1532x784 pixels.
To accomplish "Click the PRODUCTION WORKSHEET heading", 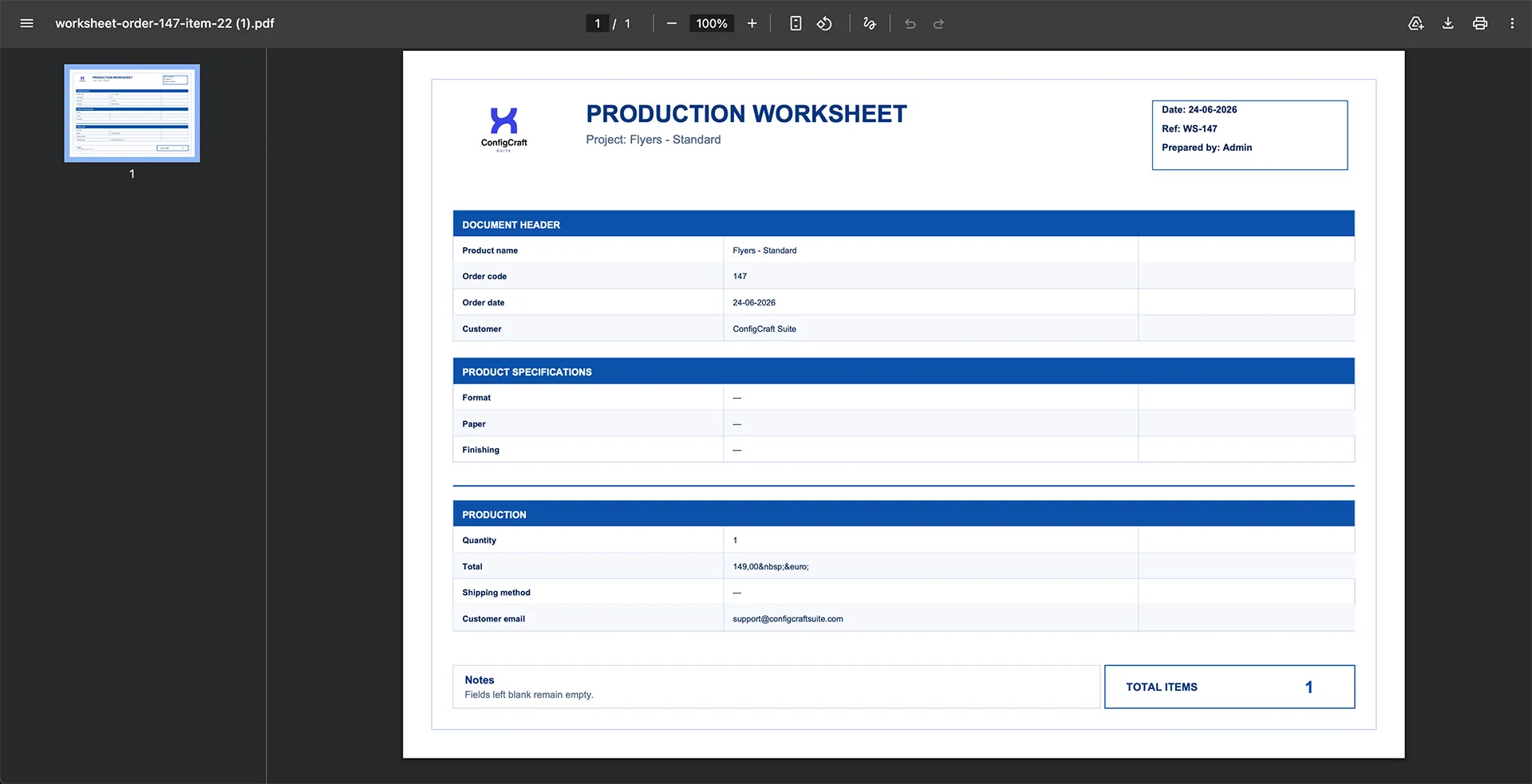I will tap(746, 114).
